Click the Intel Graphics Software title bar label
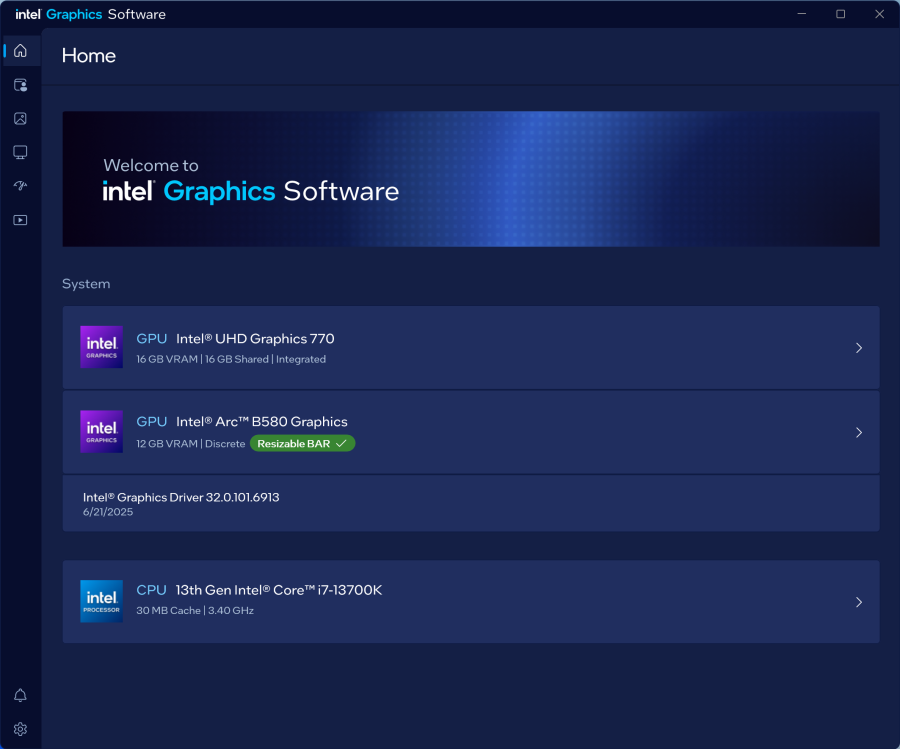This screenshot has height=749, width=900. coord(91,14)
